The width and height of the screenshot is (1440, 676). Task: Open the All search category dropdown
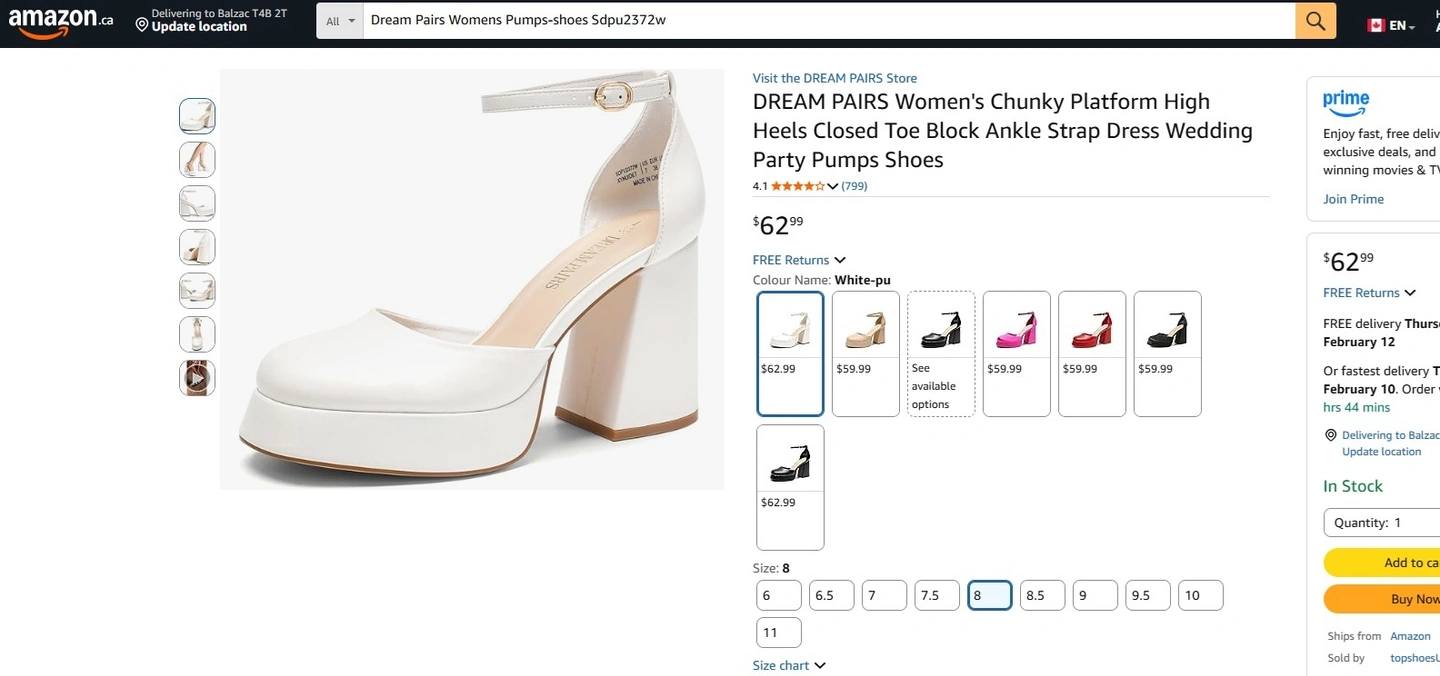pos(340,21)
